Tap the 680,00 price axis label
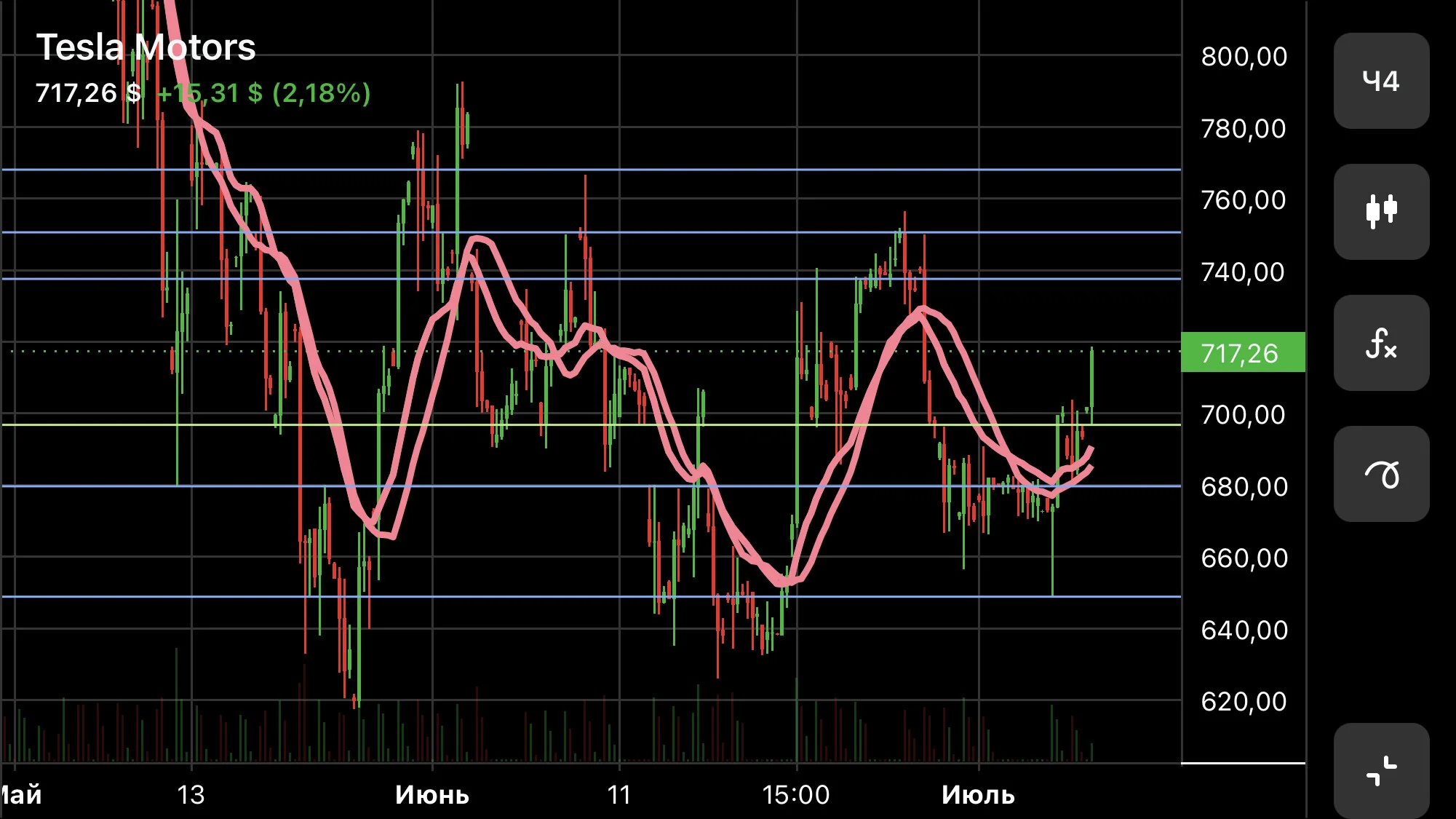 pos(1244,487)
